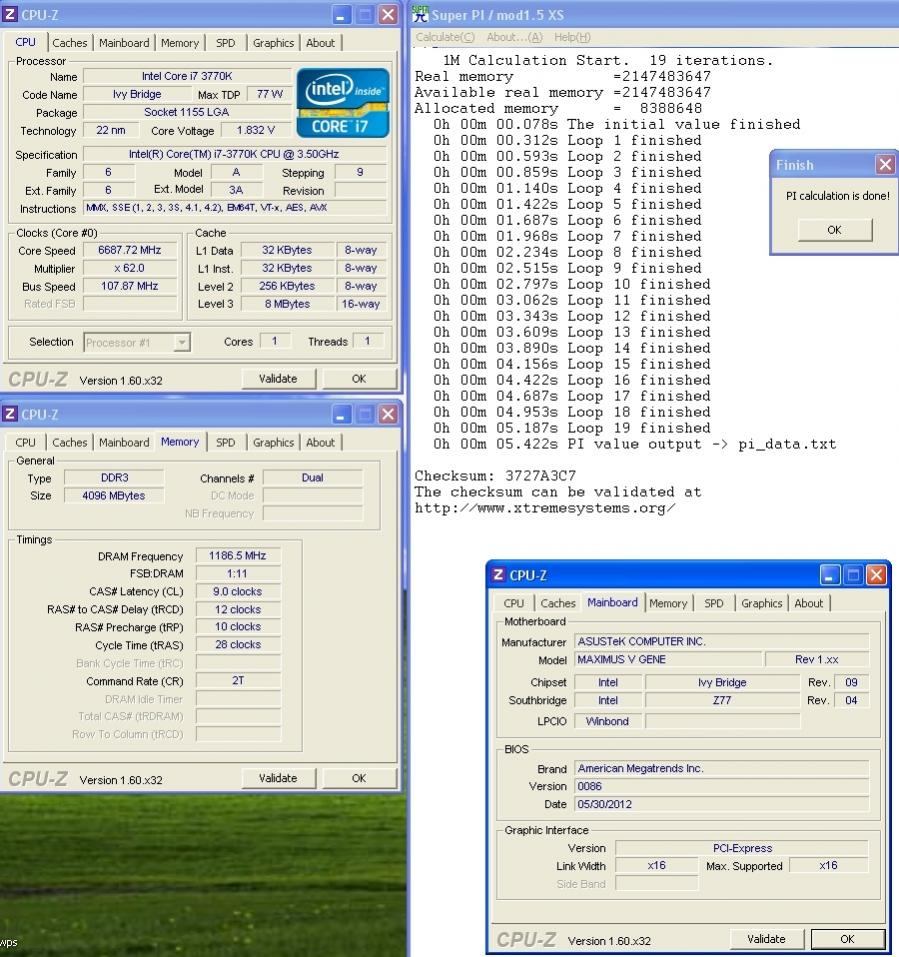899x957 pixels.
Task: Click the motherboard Model MAXIMUS V GENE field
Action: tap(669, 659)
